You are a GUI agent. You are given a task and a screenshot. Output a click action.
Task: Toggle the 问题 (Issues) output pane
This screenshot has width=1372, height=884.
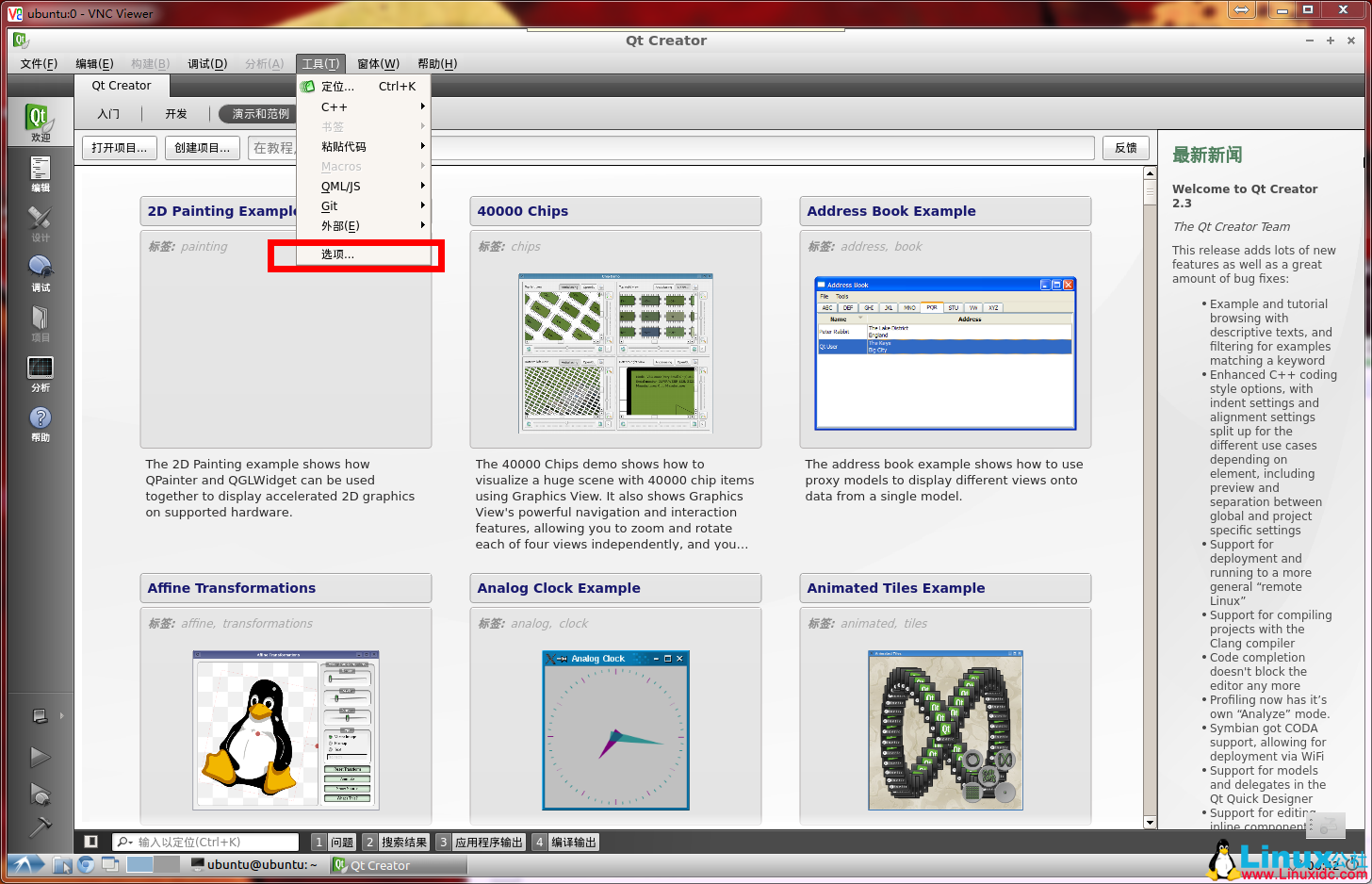[x=333, y=842]
